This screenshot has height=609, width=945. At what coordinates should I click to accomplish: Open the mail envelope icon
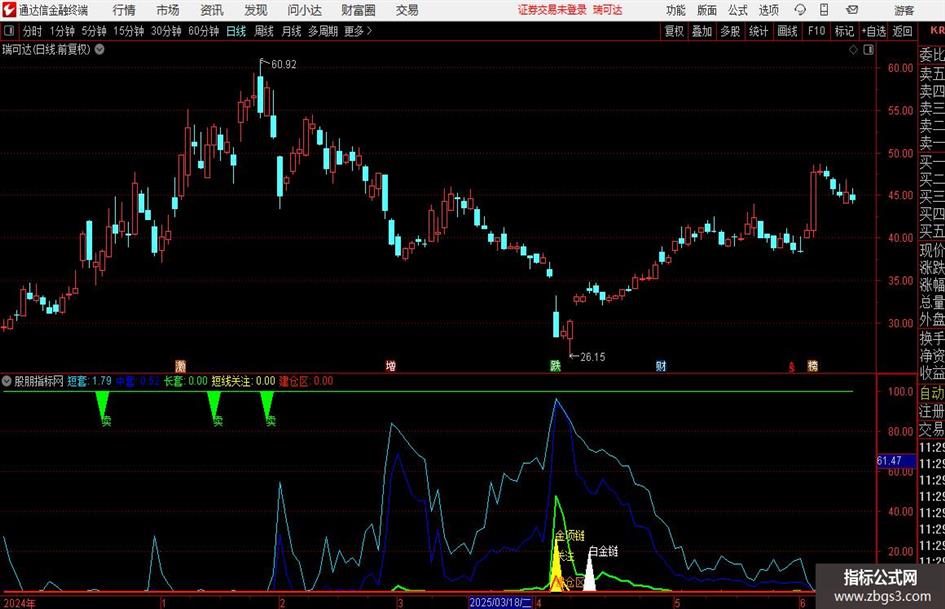pyautogui.click(x=852, y=10)
